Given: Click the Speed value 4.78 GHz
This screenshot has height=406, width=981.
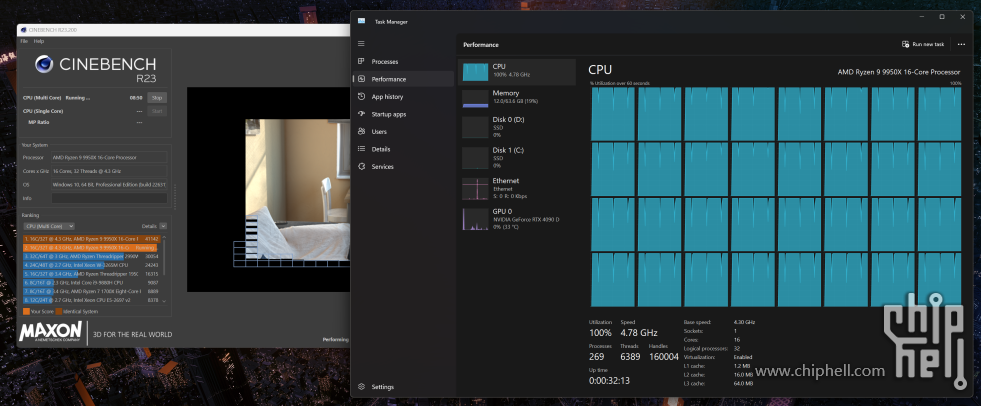Looking at the screenshot, I should pyautogui.click(x=639, y=333).
